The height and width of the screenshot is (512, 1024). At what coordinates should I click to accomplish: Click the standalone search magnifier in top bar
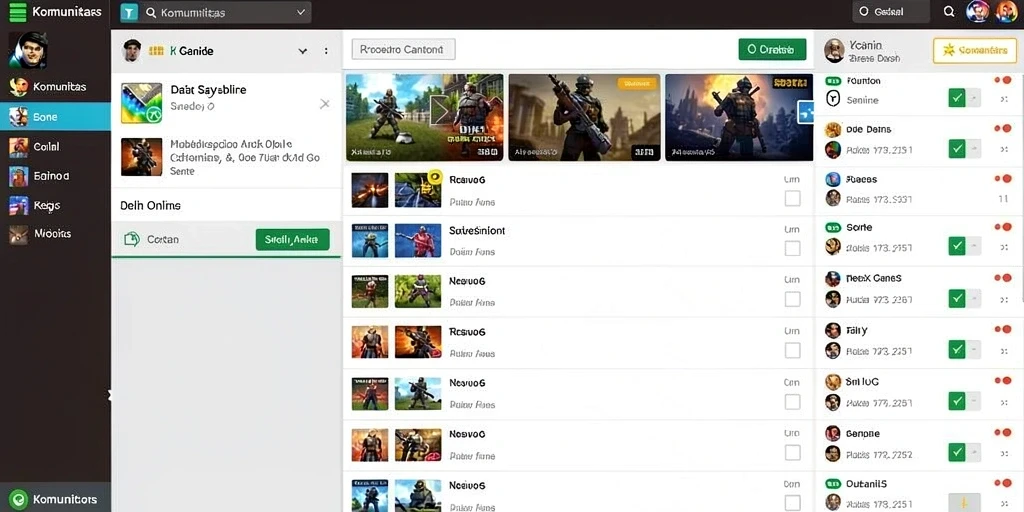tap(949, 11)
